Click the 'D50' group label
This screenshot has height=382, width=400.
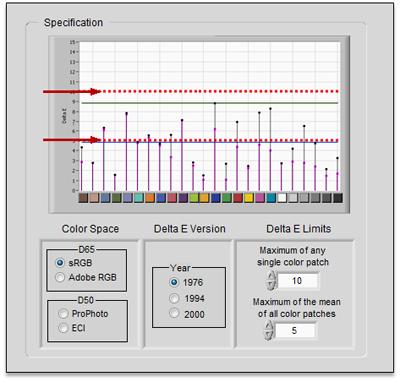pos(86,300)
